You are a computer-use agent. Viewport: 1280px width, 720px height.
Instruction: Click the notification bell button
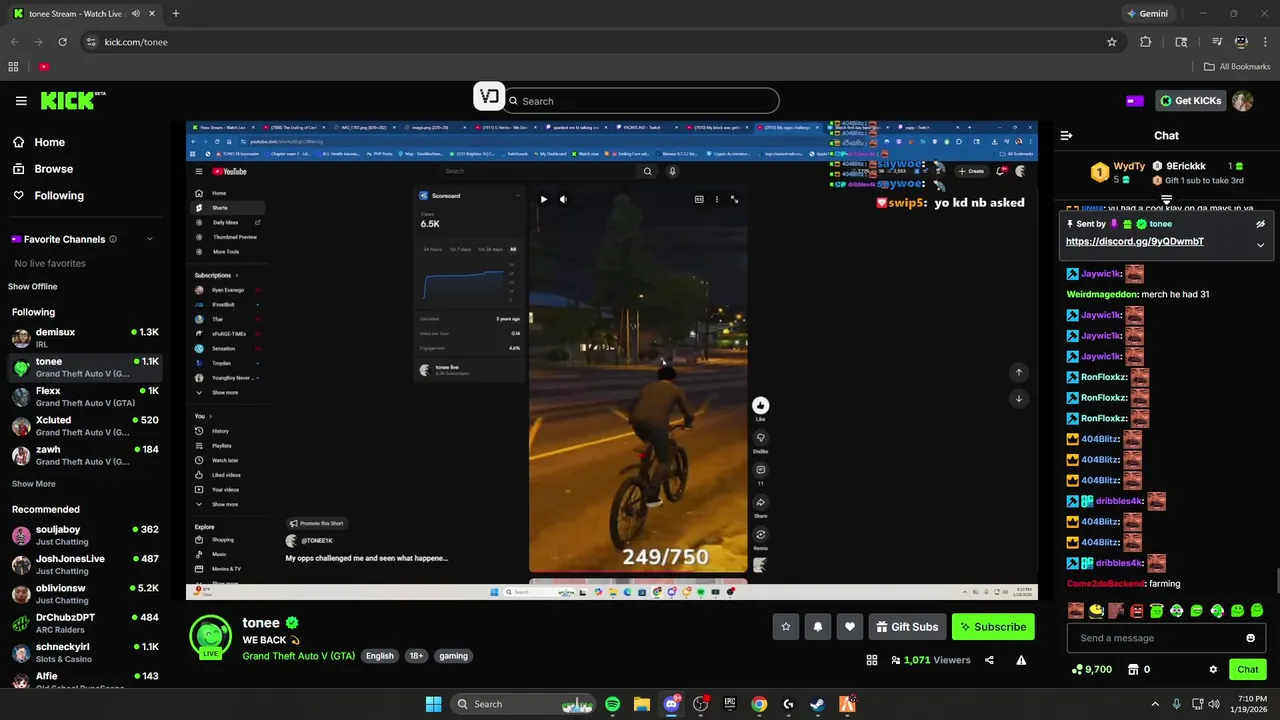click(818, 627)
